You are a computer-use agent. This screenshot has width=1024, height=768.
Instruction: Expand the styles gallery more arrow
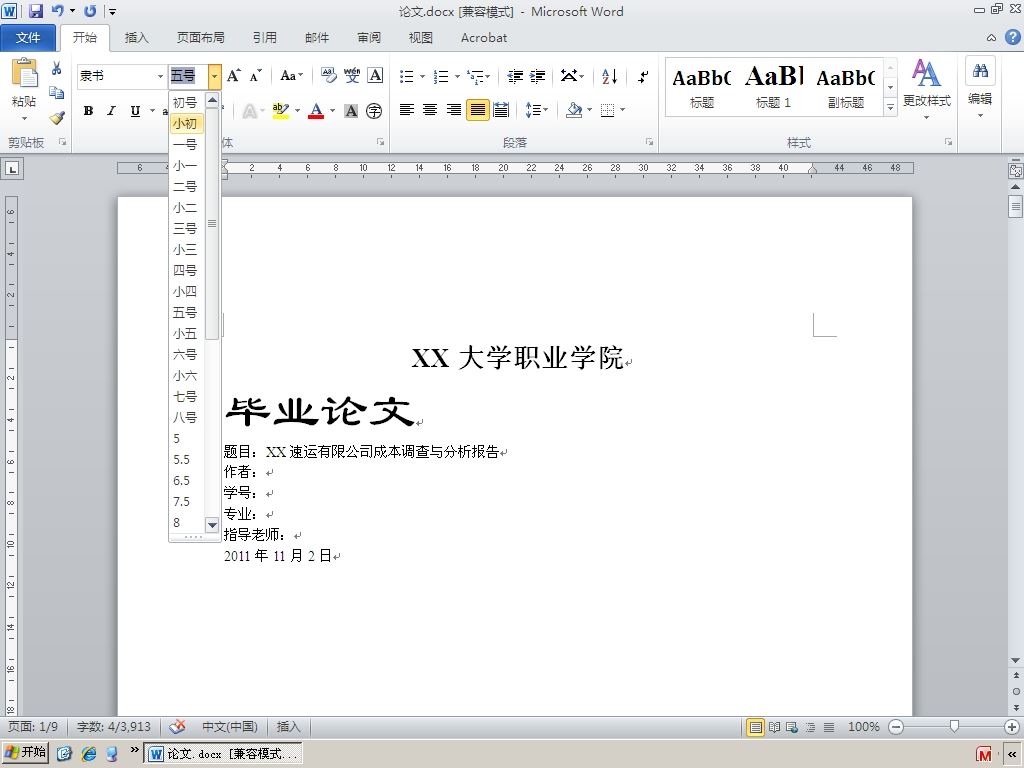(x=890, y=107)
